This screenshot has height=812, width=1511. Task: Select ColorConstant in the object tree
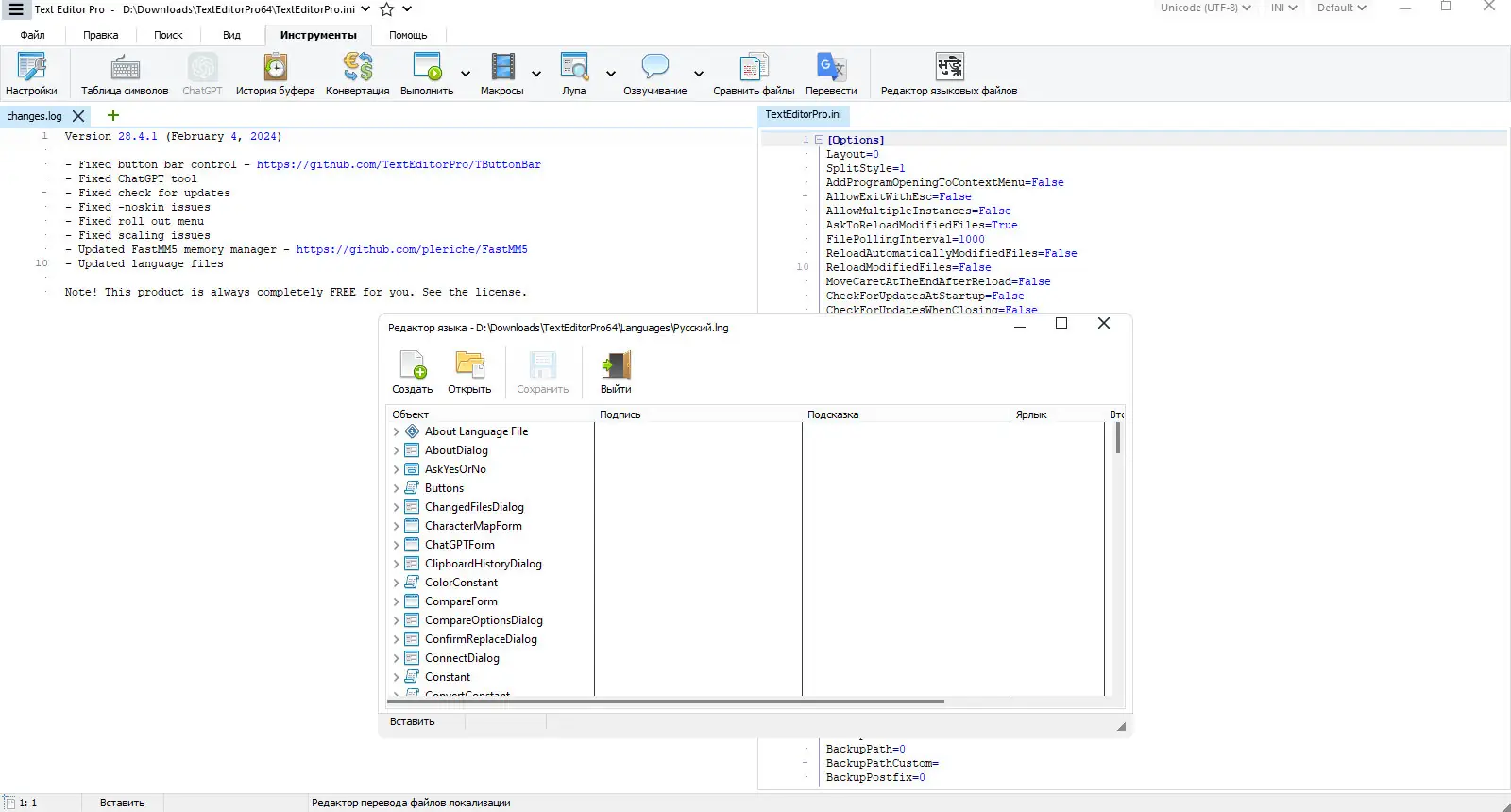(461, 583)
